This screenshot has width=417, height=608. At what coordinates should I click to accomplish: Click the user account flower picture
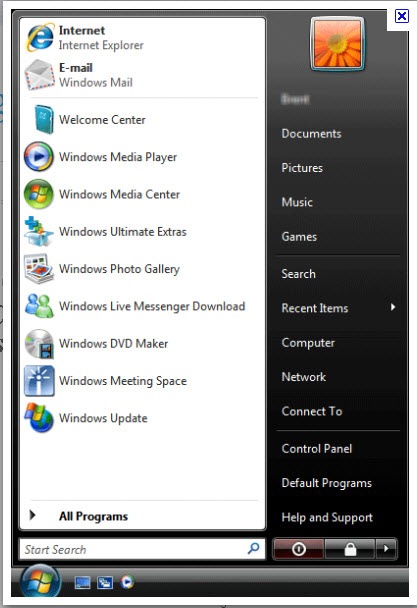(337, 44)
